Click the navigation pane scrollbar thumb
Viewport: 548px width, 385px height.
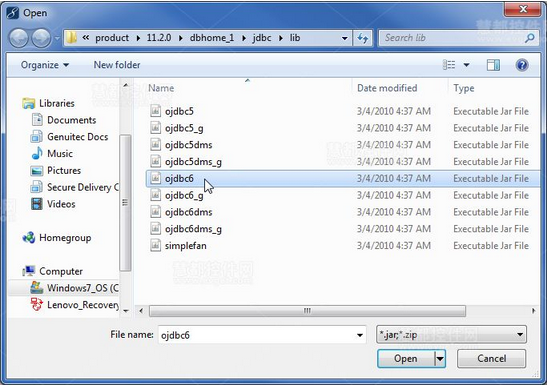[x=125, y=203]
